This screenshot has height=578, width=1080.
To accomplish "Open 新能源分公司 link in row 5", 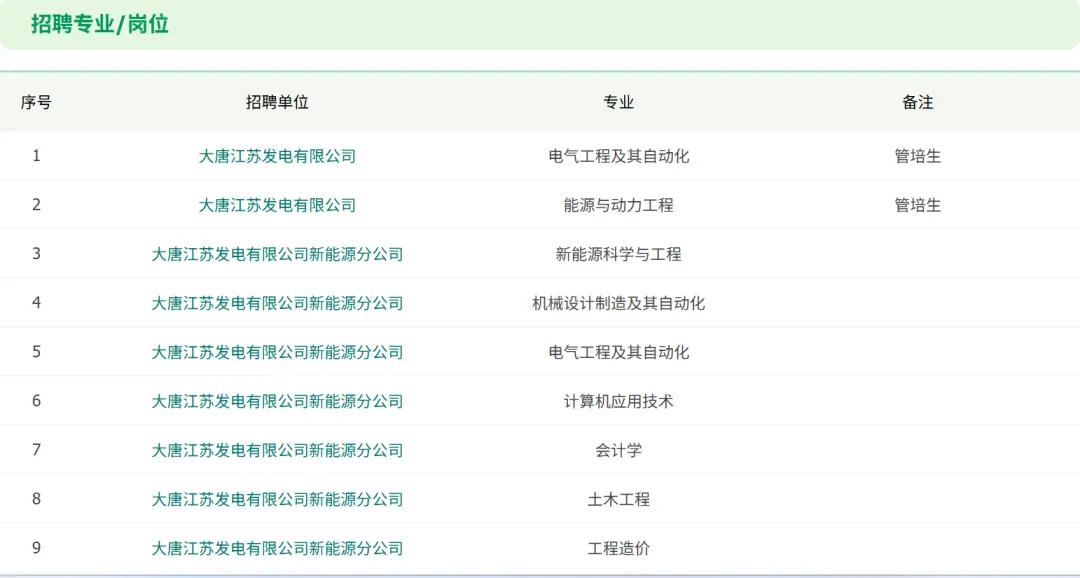I will coord(277,353).
